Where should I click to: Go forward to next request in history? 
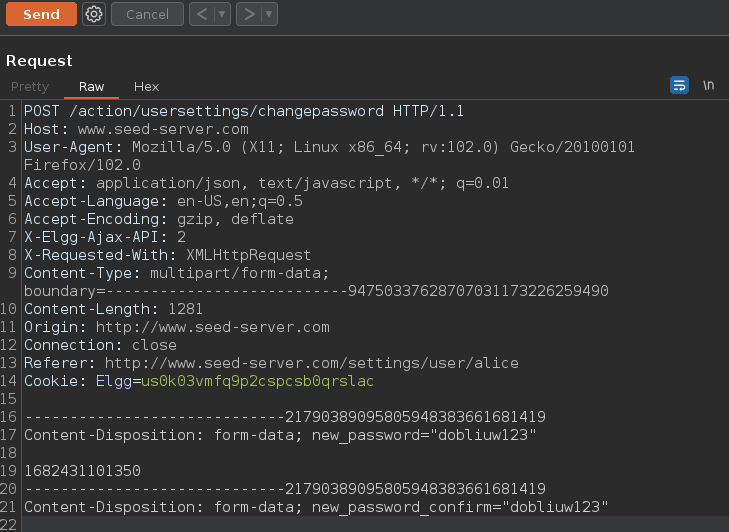pyautogui.click(x=250, y=14)
